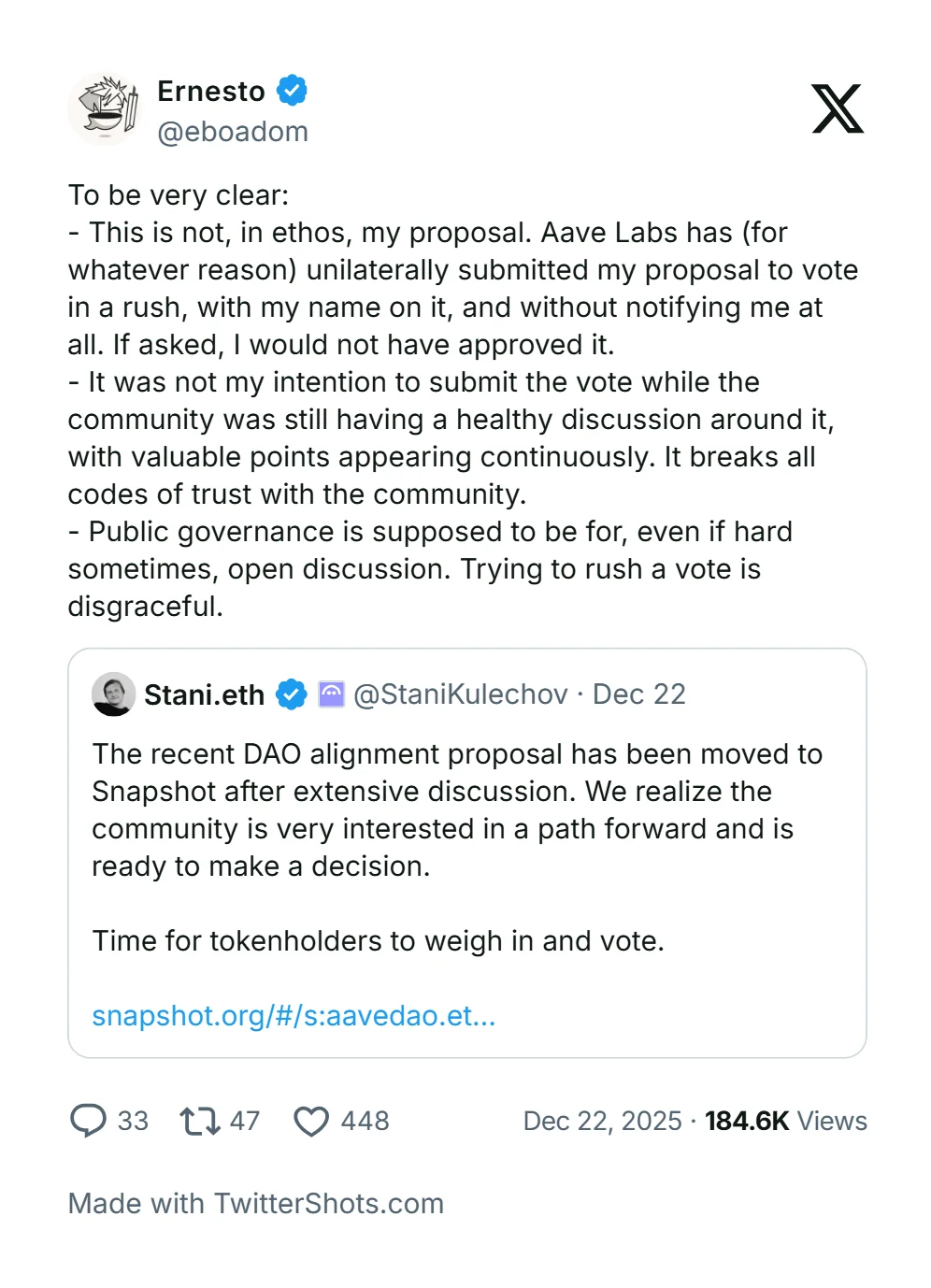Click the @eboadom handle

tap(233, 132)
